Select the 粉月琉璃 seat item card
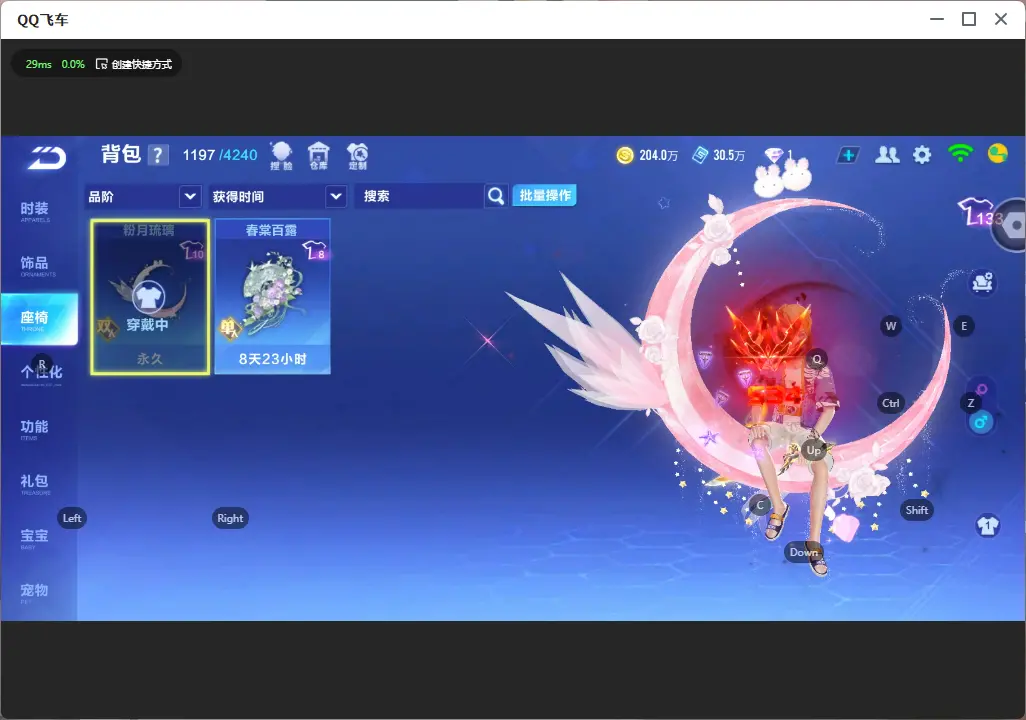Screen dimensions: 1026x720 click(x=150, y=297)
